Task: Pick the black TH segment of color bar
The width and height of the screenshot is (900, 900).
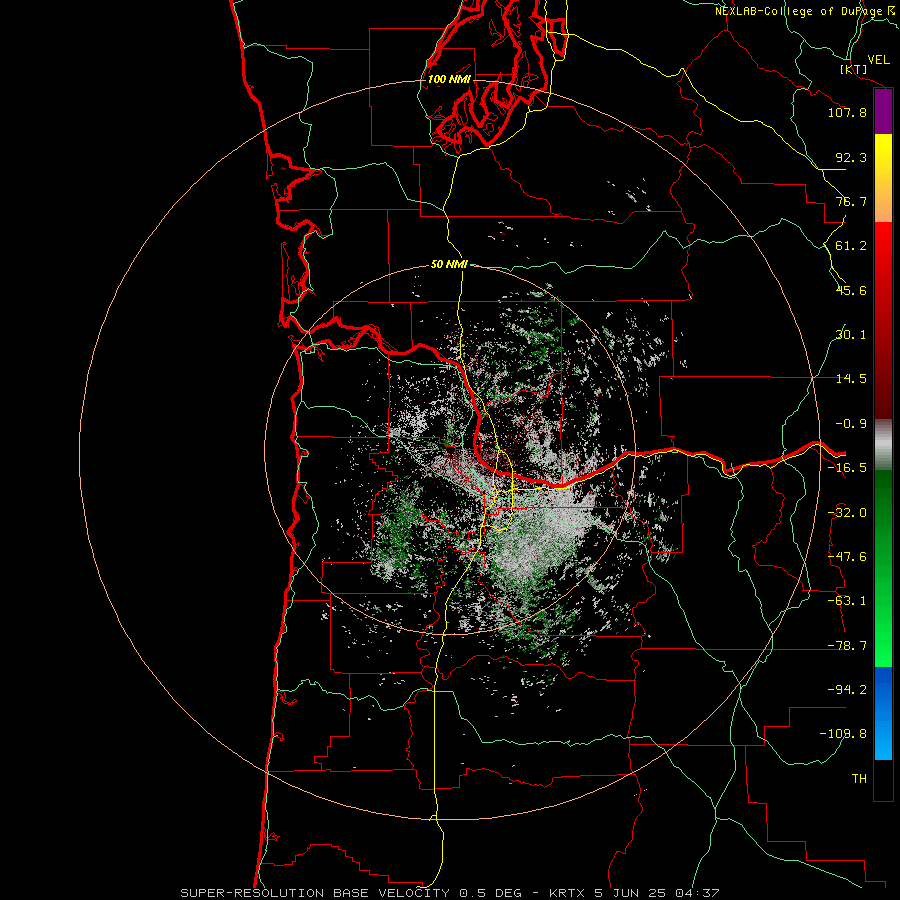Action: tap(883, 779)
